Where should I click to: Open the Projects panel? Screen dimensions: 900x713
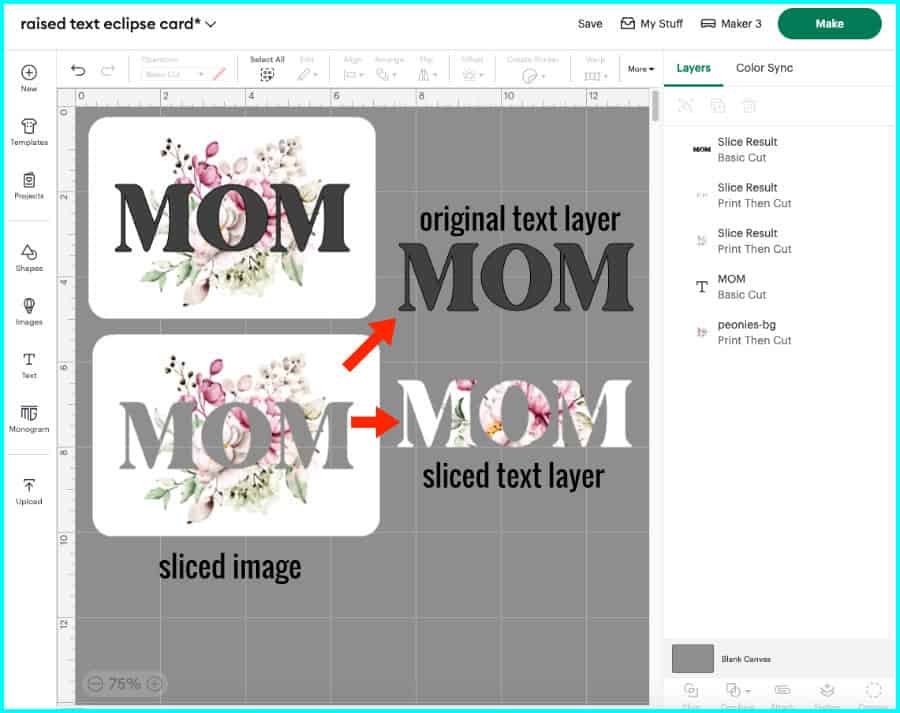click(29, 185)
